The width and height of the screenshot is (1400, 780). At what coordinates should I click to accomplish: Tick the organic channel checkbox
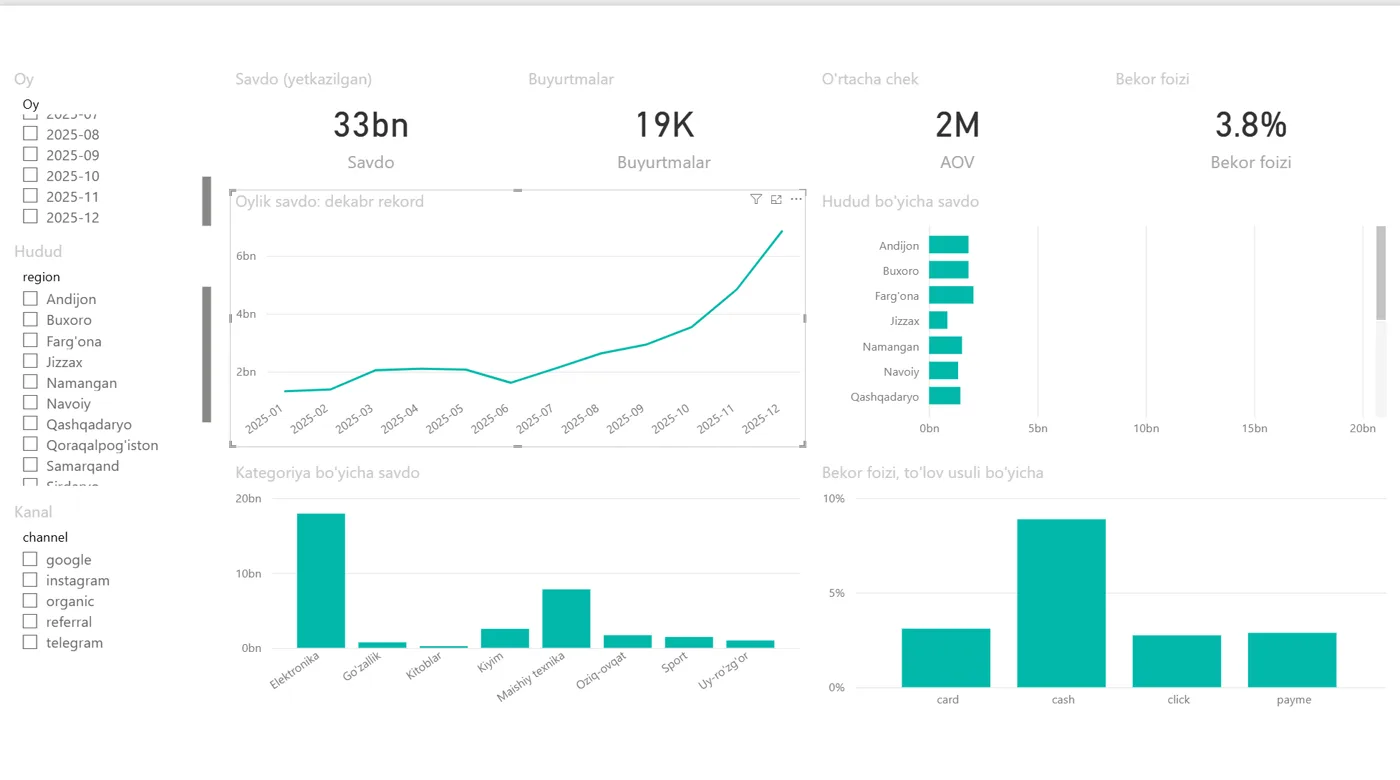[x=30, y=601]
